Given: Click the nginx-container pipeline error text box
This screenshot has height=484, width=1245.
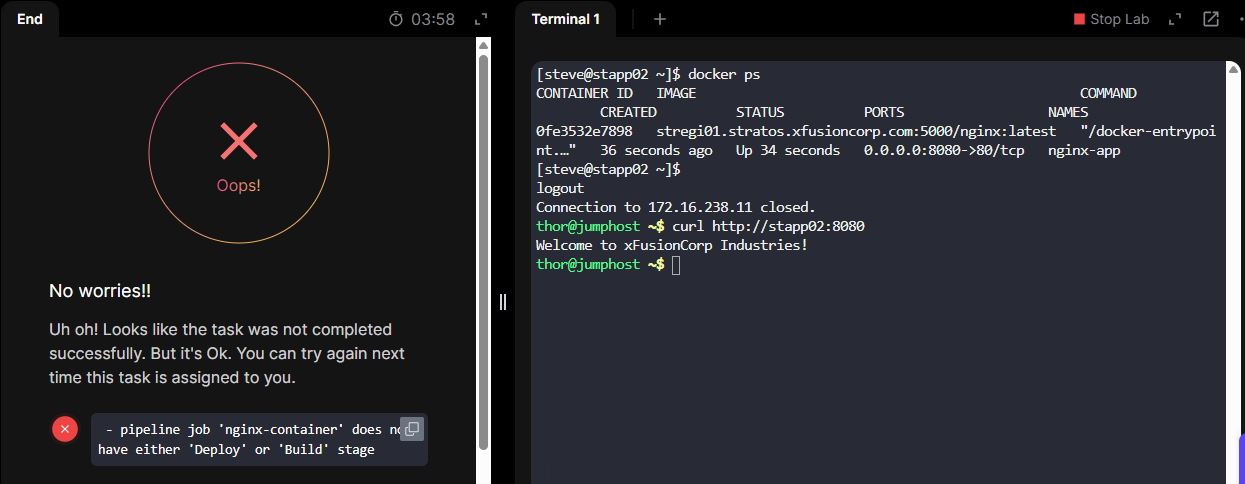Looking at the screenshot, I should 259,440.
